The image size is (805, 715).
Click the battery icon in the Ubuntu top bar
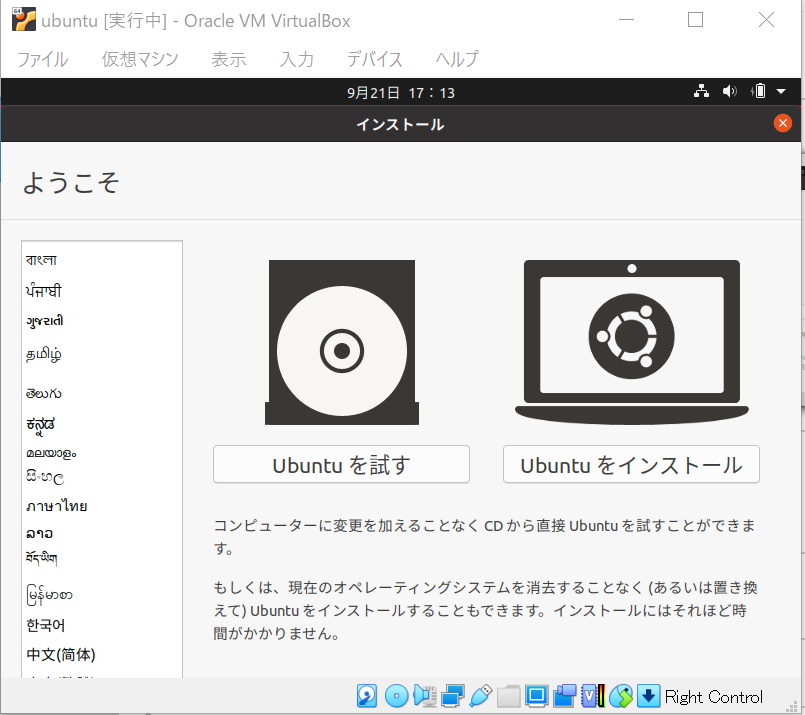click(x=758, y=92)
